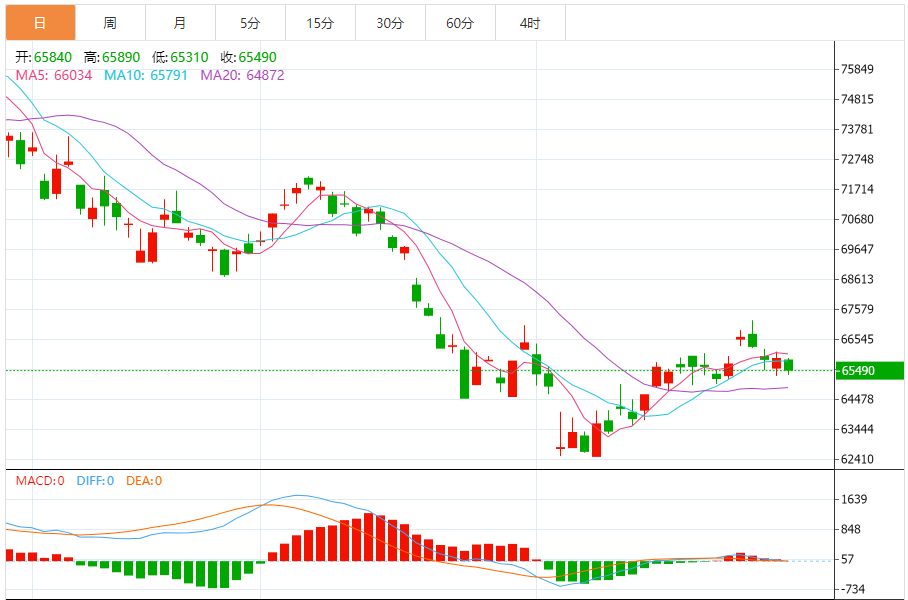
Task: Click the 高:65890 high price value
Action: coord(112,57)
